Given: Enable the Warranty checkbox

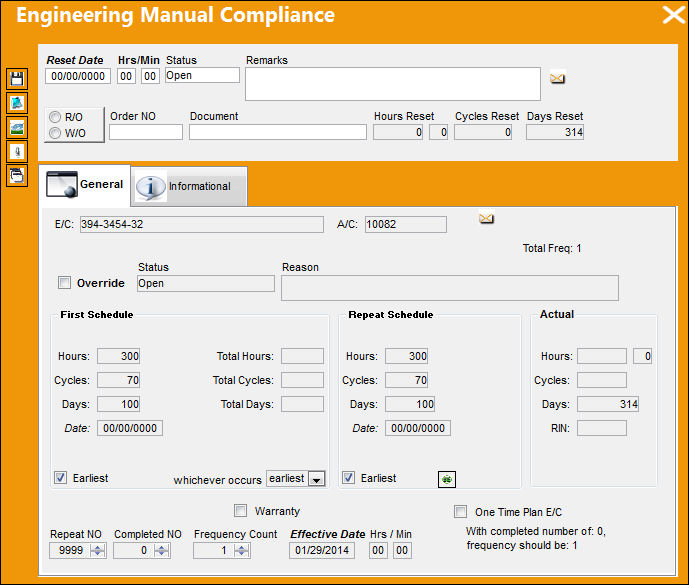Looking at the screenshot, I should (x=240, y=511).
